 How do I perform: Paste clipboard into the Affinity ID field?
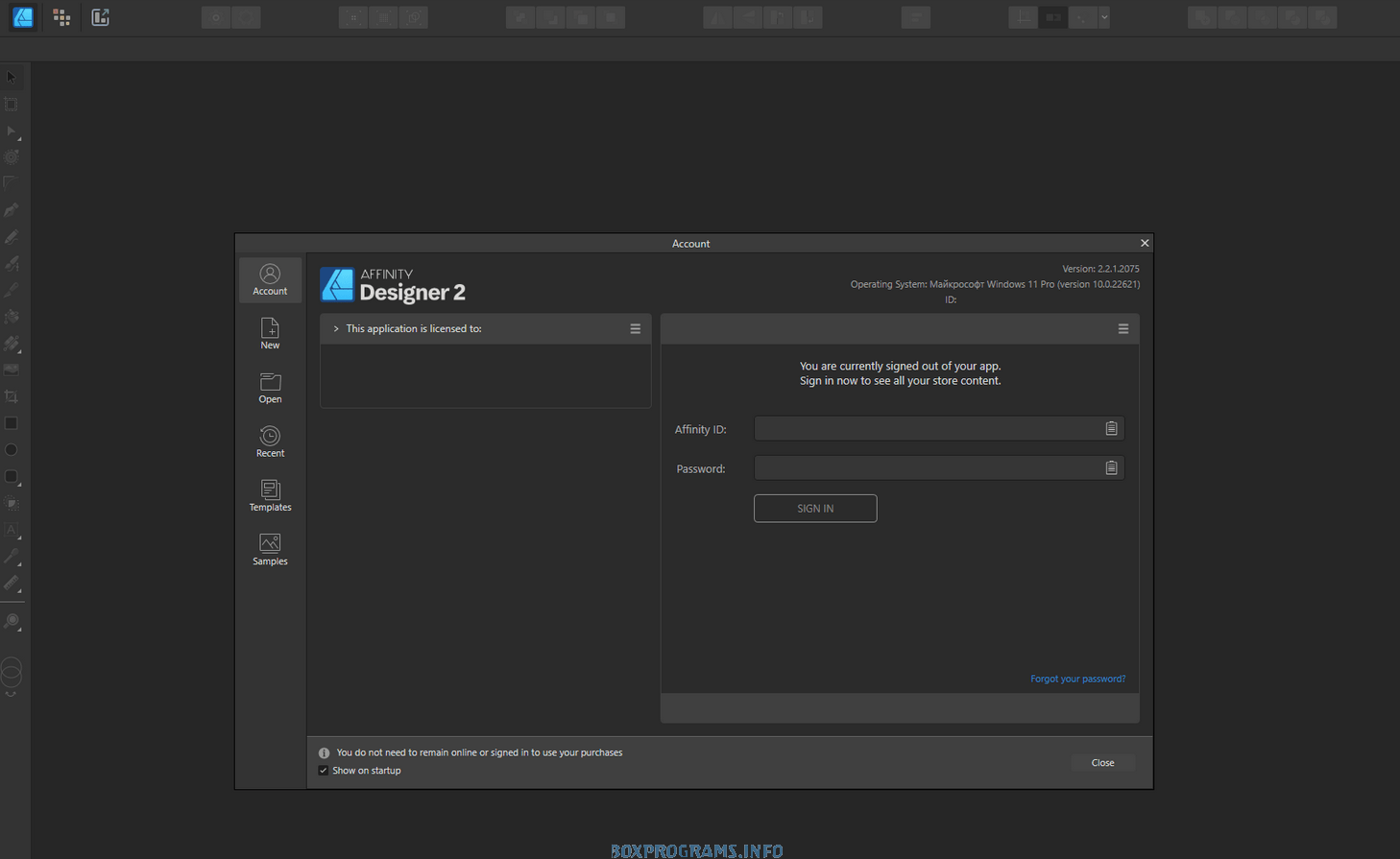click(x=1111, y=429)
